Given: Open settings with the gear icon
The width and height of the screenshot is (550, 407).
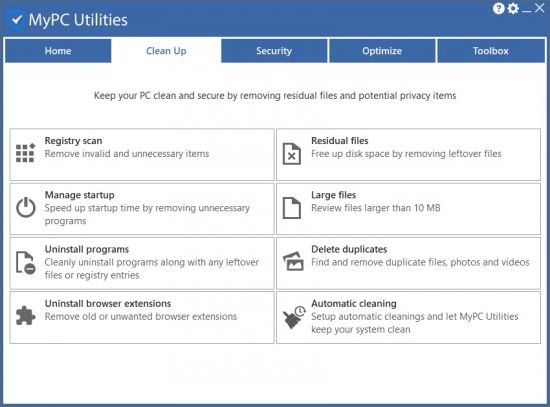Looking at the screenshot, I should (513, 8).
